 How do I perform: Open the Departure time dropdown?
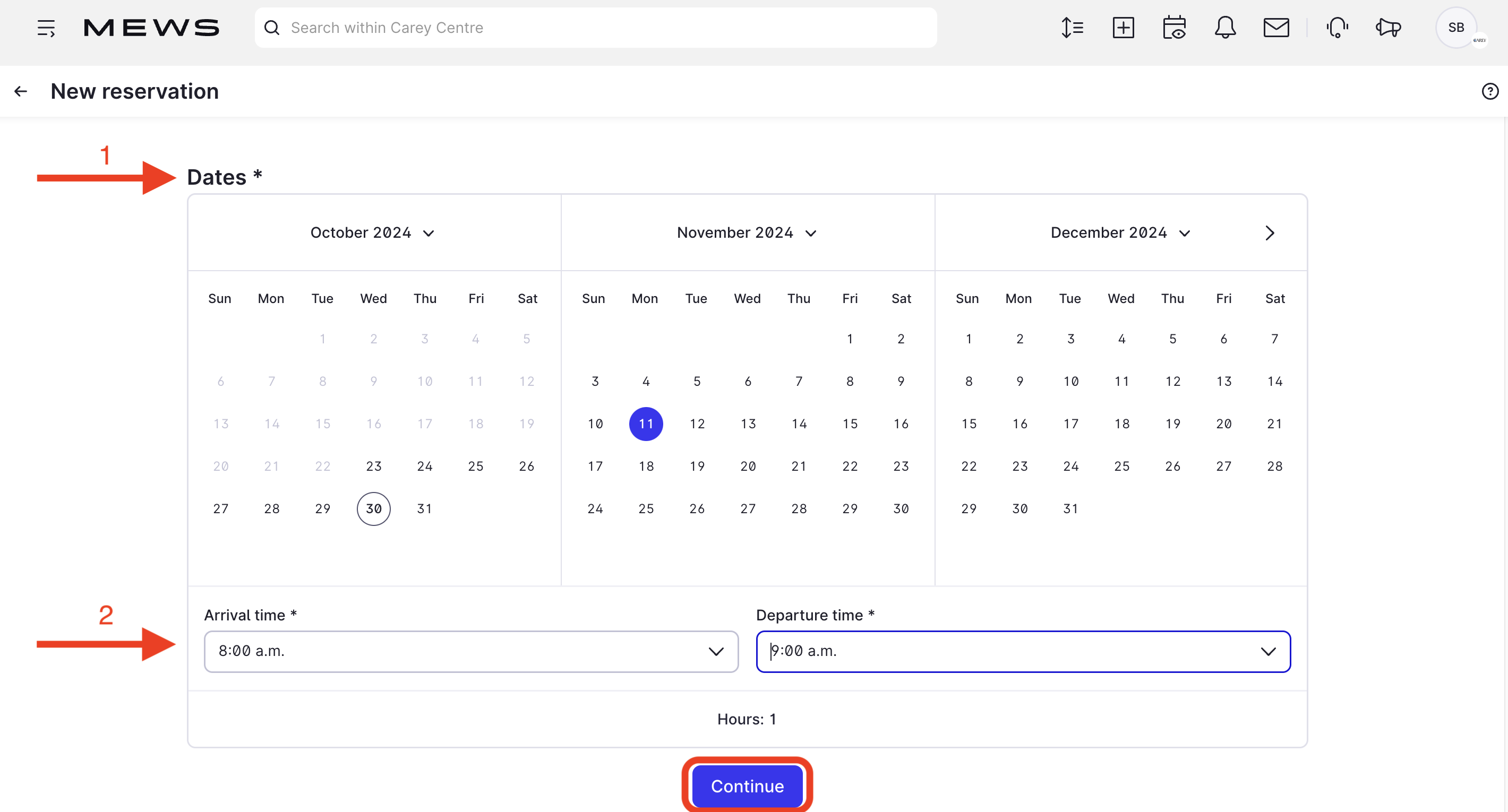(1023, 651)
